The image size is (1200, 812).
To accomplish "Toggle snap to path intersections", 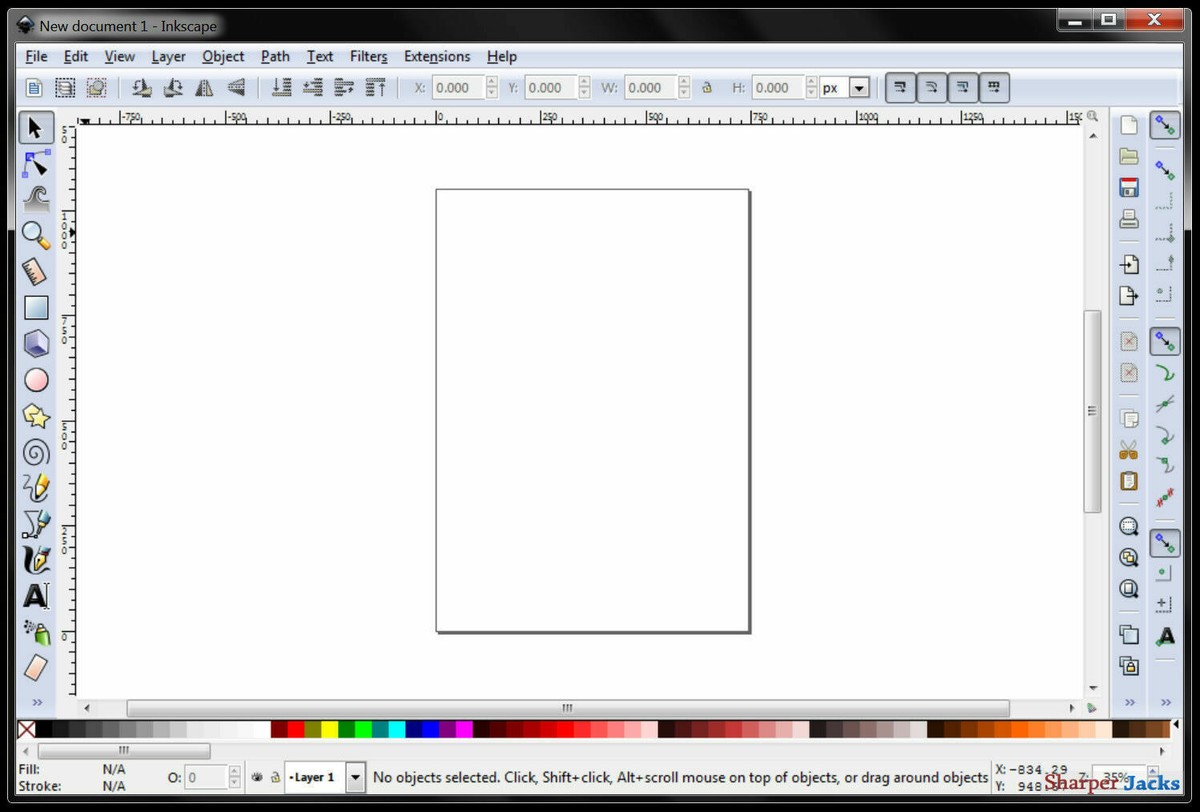I will click(1165, 404).
